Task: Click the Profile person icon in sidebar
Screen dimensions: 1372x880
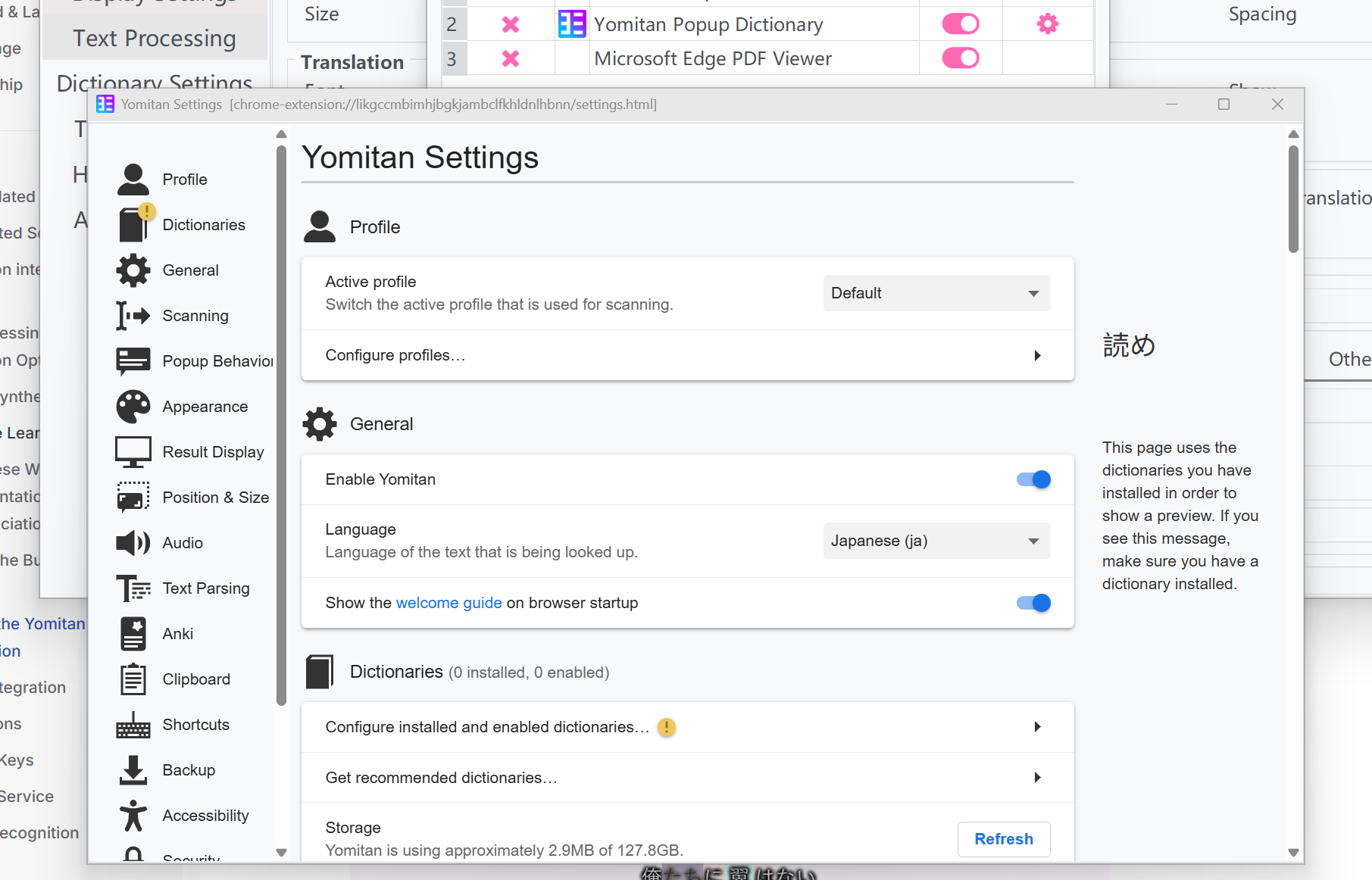Action: tap(133, 179)
